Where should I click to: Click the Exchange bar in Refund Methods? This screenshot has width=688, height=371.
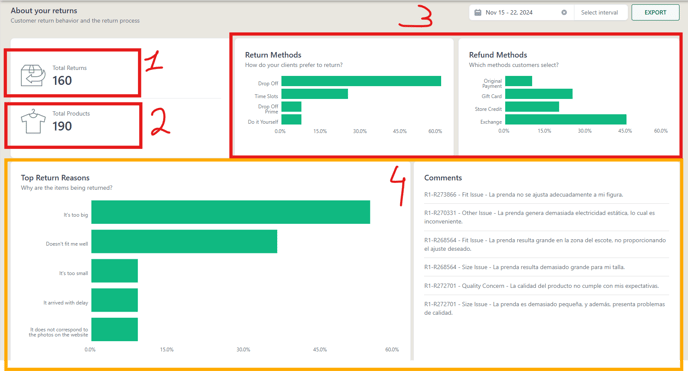(x=566, y=119)
